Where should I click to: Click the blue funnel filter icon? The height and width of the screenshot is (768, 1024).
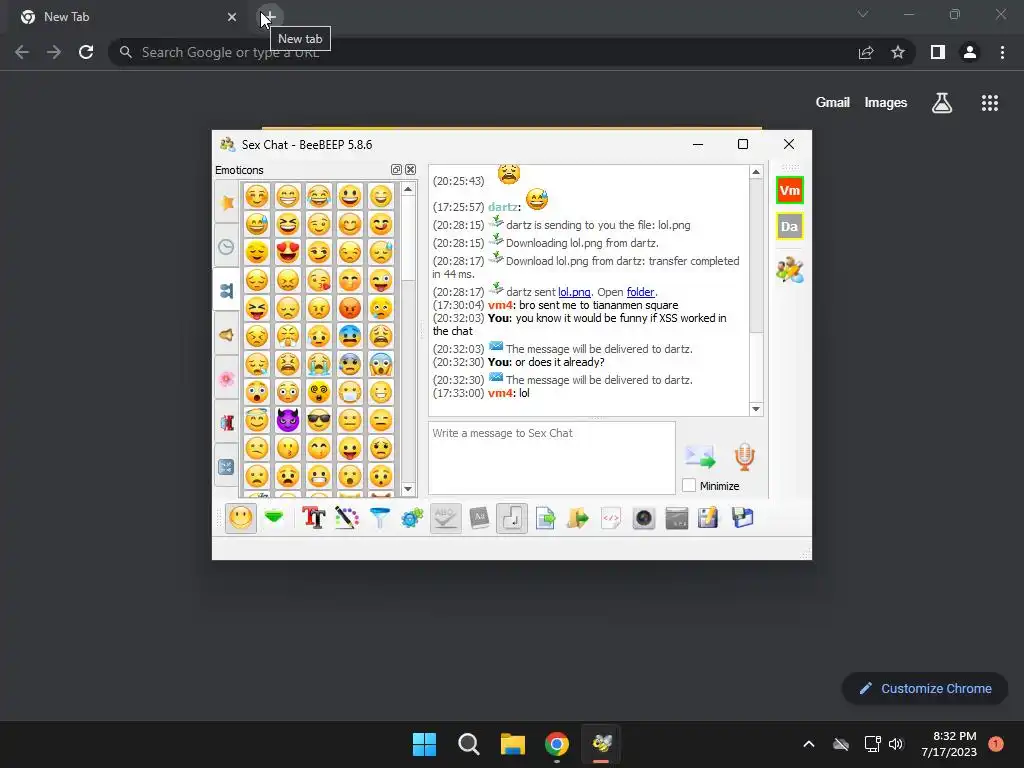click(379, 518)
